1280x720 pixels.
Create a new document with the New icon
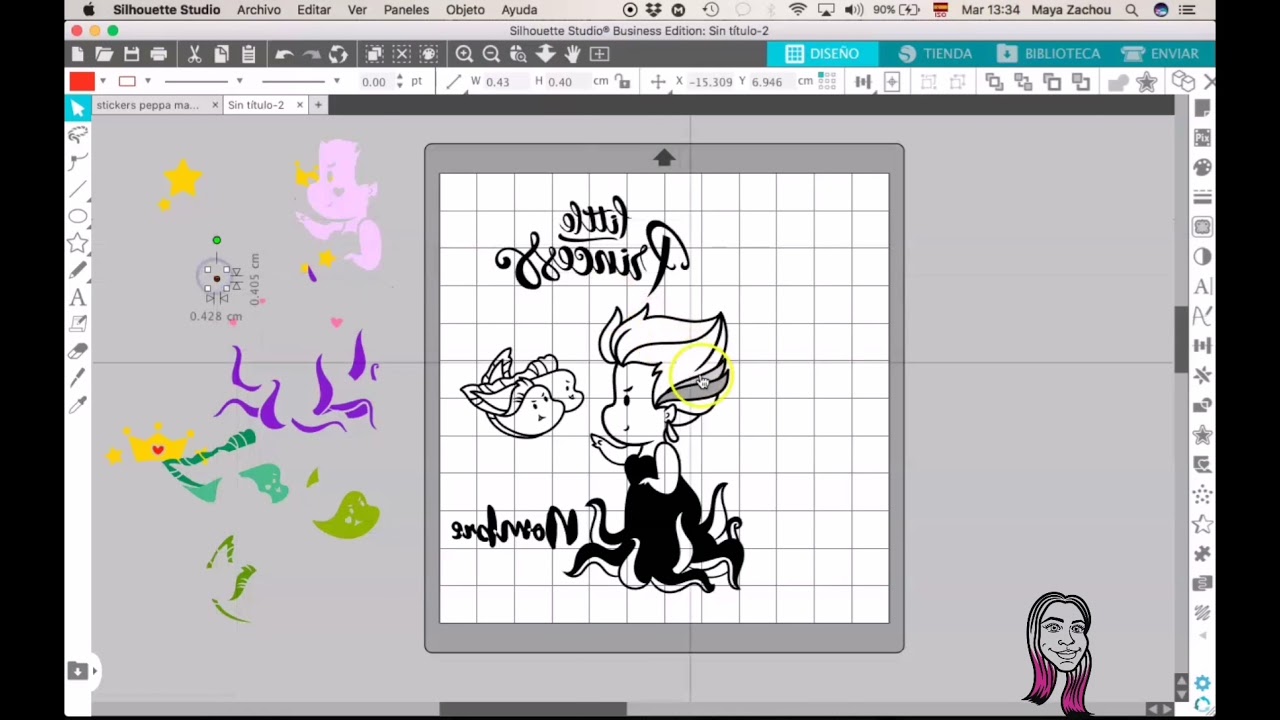point(78,54)
